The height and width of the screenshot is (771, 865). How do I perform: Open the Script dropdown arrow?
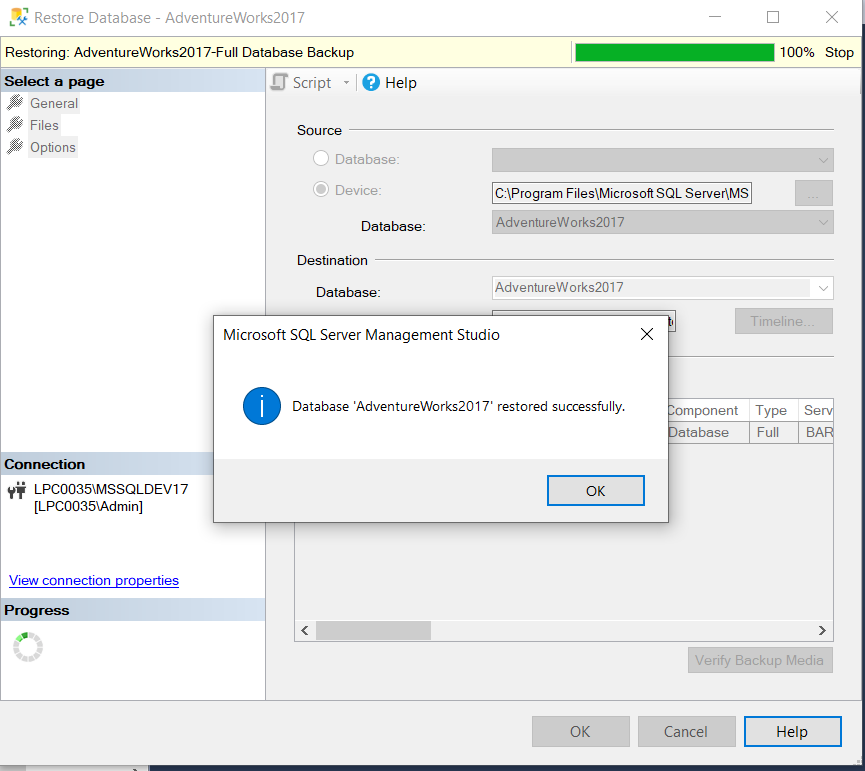click(x=347, y=83)
